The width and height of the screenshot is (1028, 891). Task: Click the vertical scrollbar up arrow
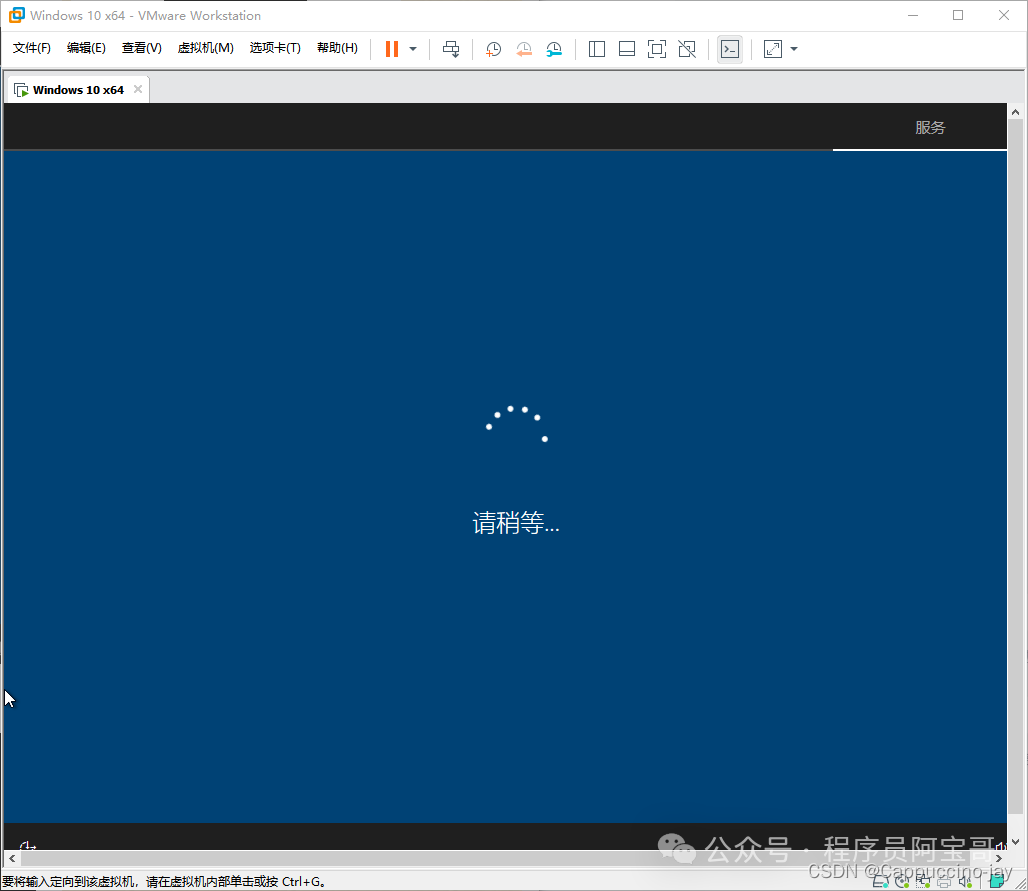[1015, 112]
